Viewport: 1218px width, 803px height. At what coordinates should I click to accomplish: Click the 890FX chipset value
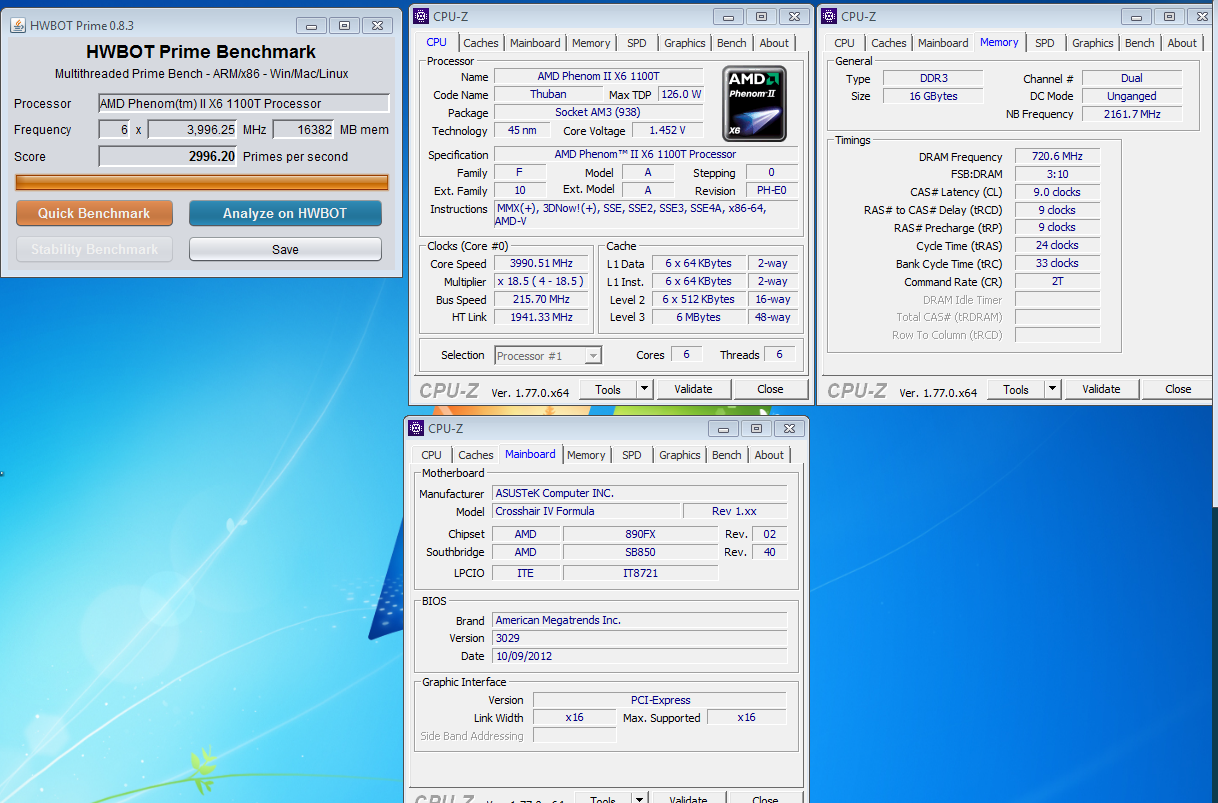tap(640, 534)
